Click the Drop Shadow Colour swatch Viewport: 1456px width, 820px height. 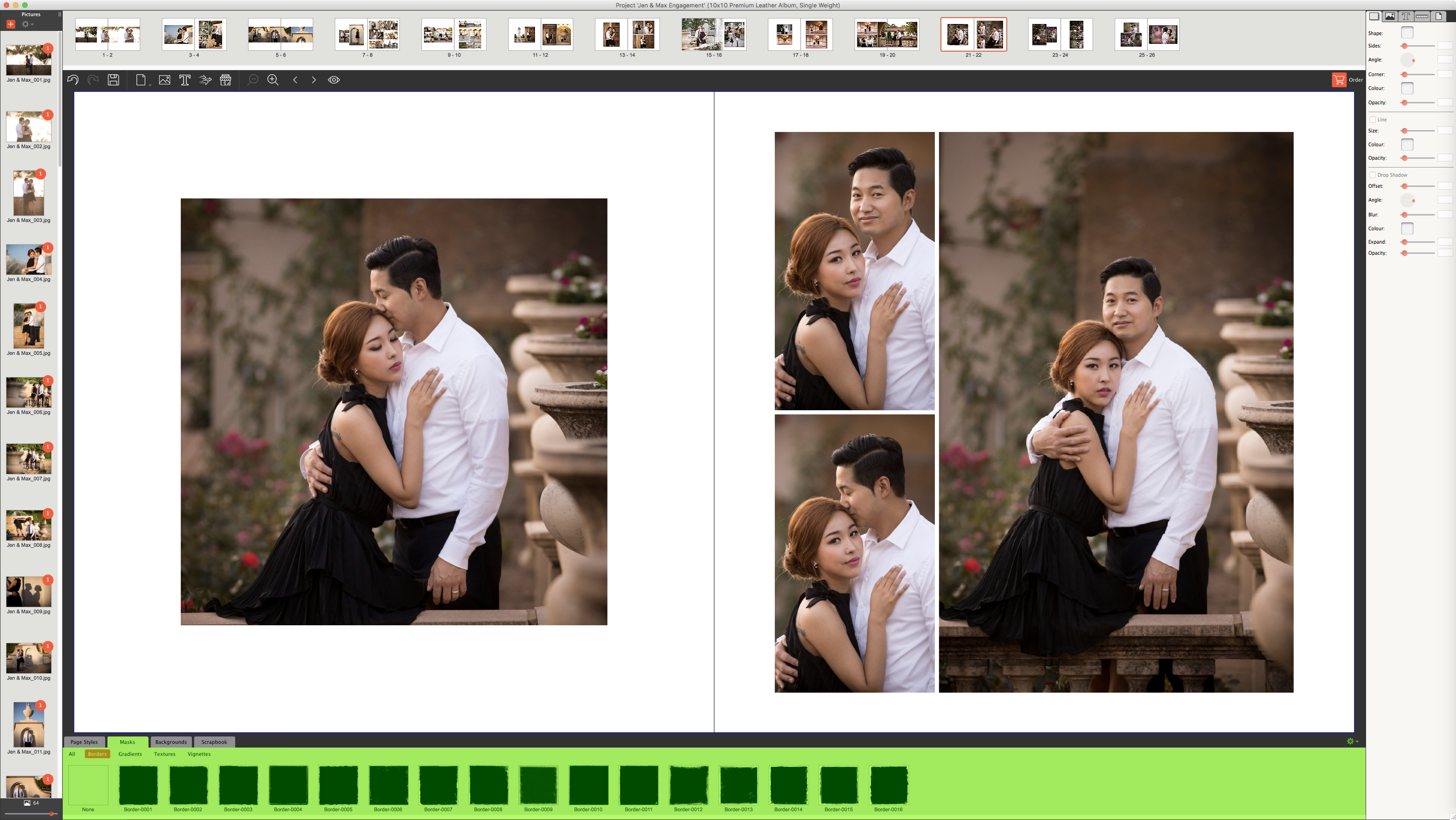click(x=1407, y=228)
